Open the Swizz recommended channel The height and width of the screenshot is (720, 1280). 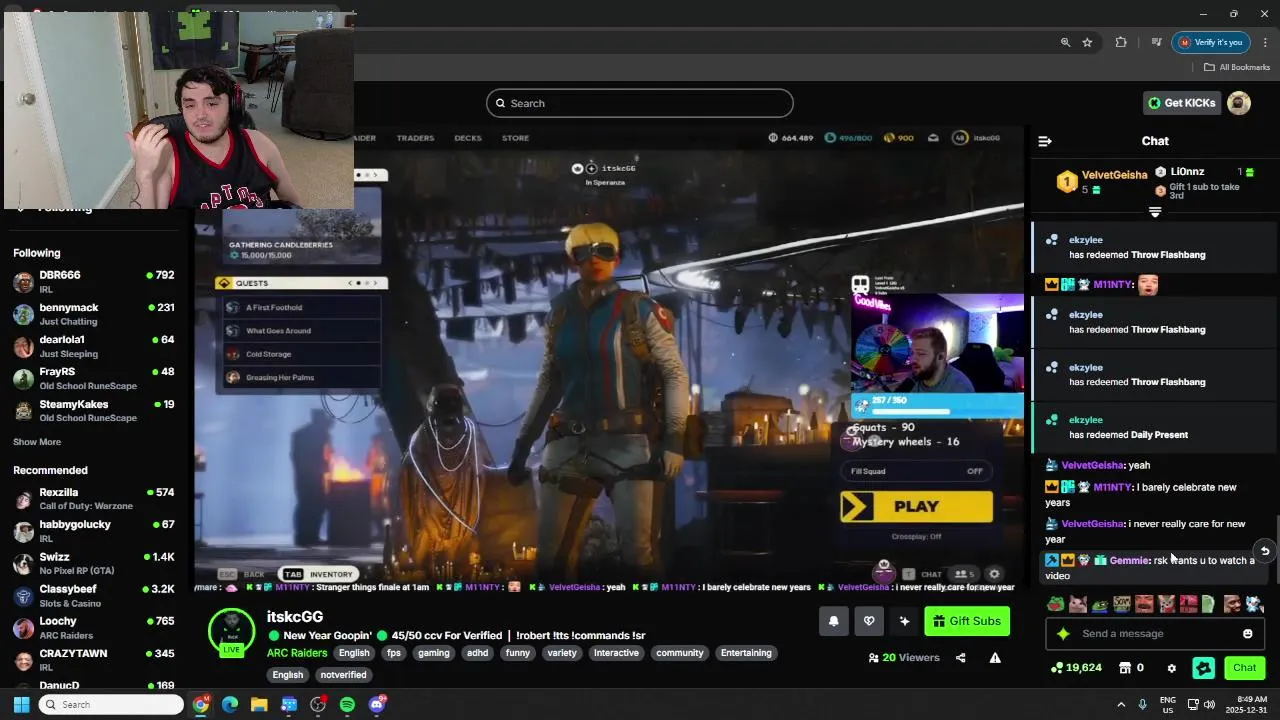coord(95,563)
